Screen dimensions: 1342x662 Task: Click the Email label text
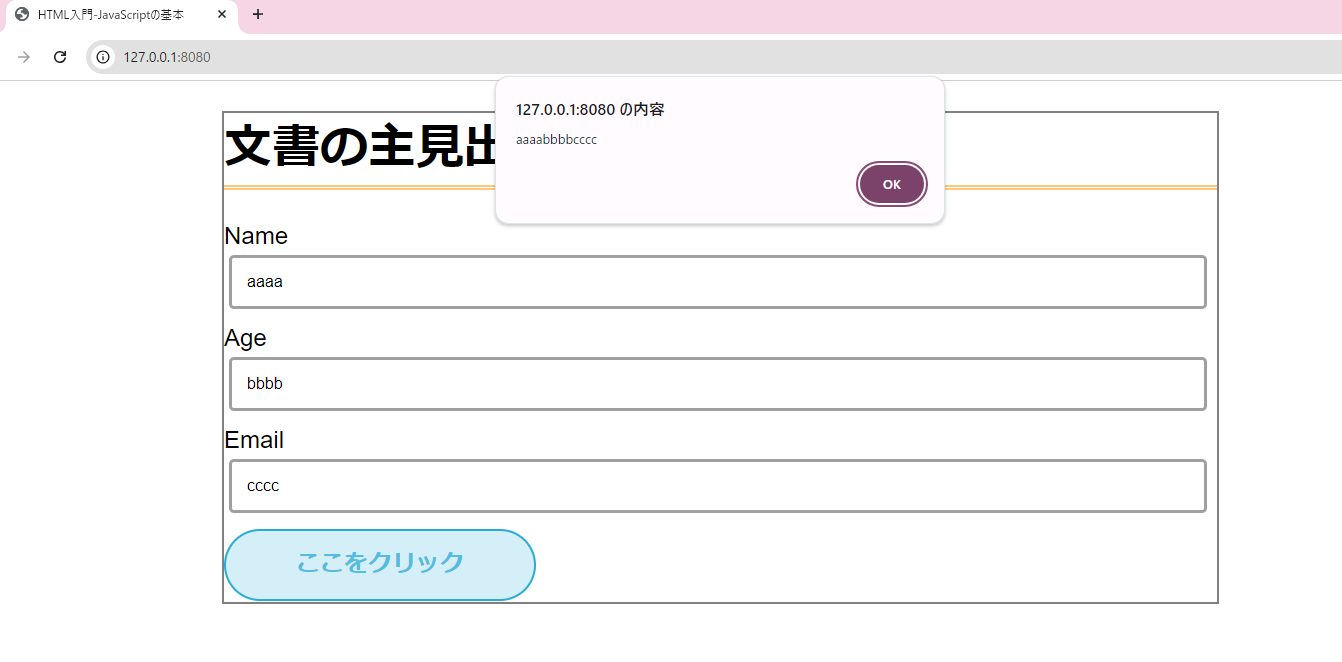click(x=254, y=440)
